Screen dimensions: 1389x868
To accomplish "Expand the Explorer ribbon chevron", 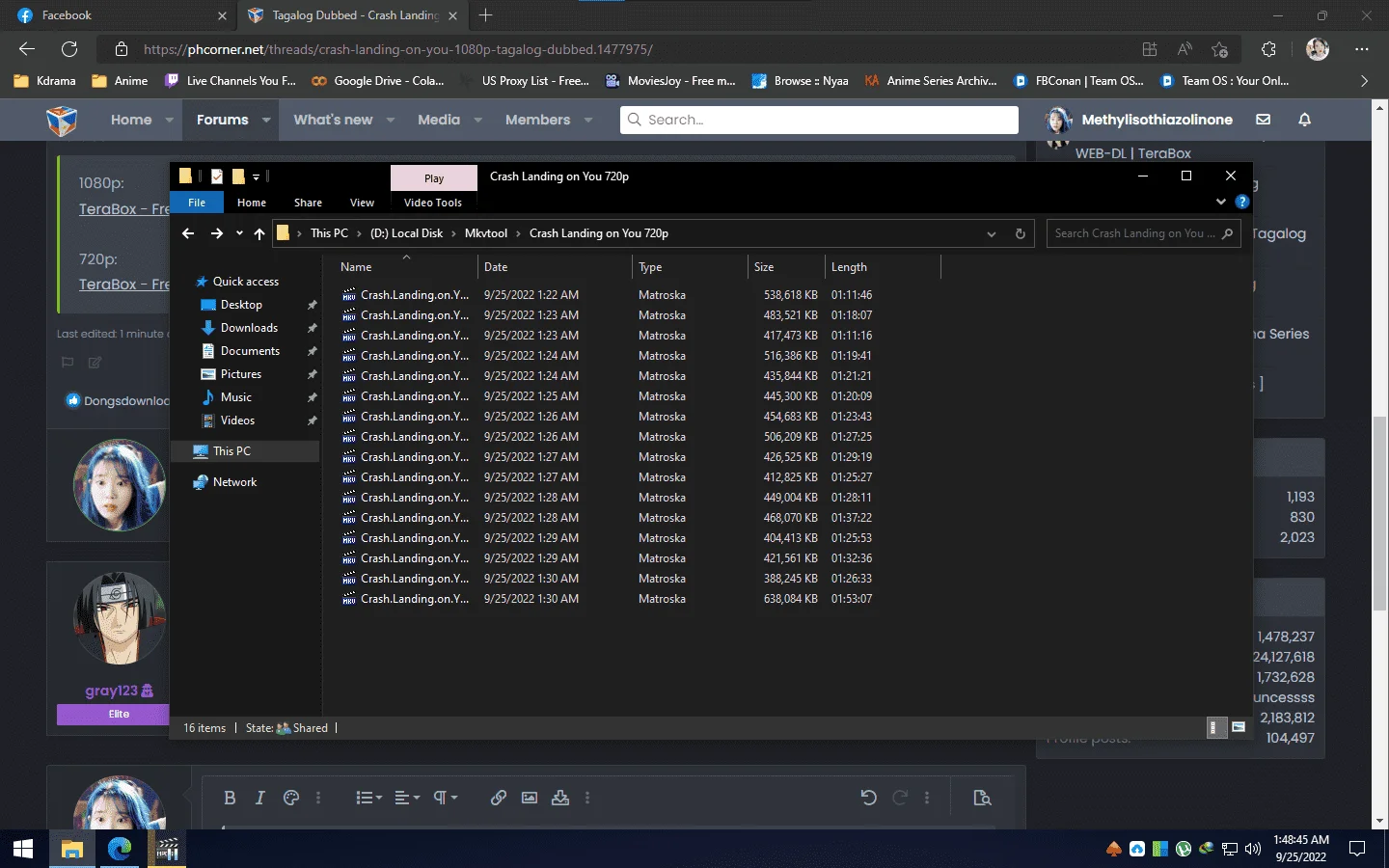I will (1221, 202).
